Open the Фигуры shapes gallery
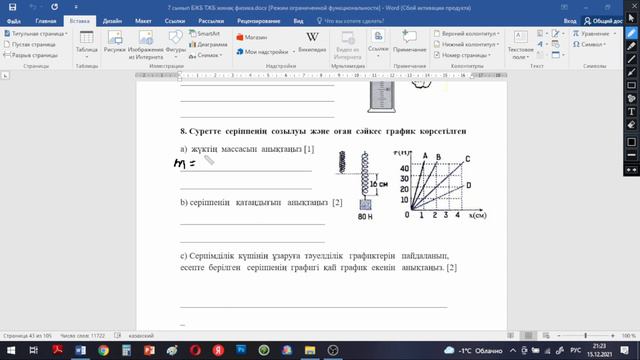Viewport: 640px width, 360px height. tap(176, 44)
